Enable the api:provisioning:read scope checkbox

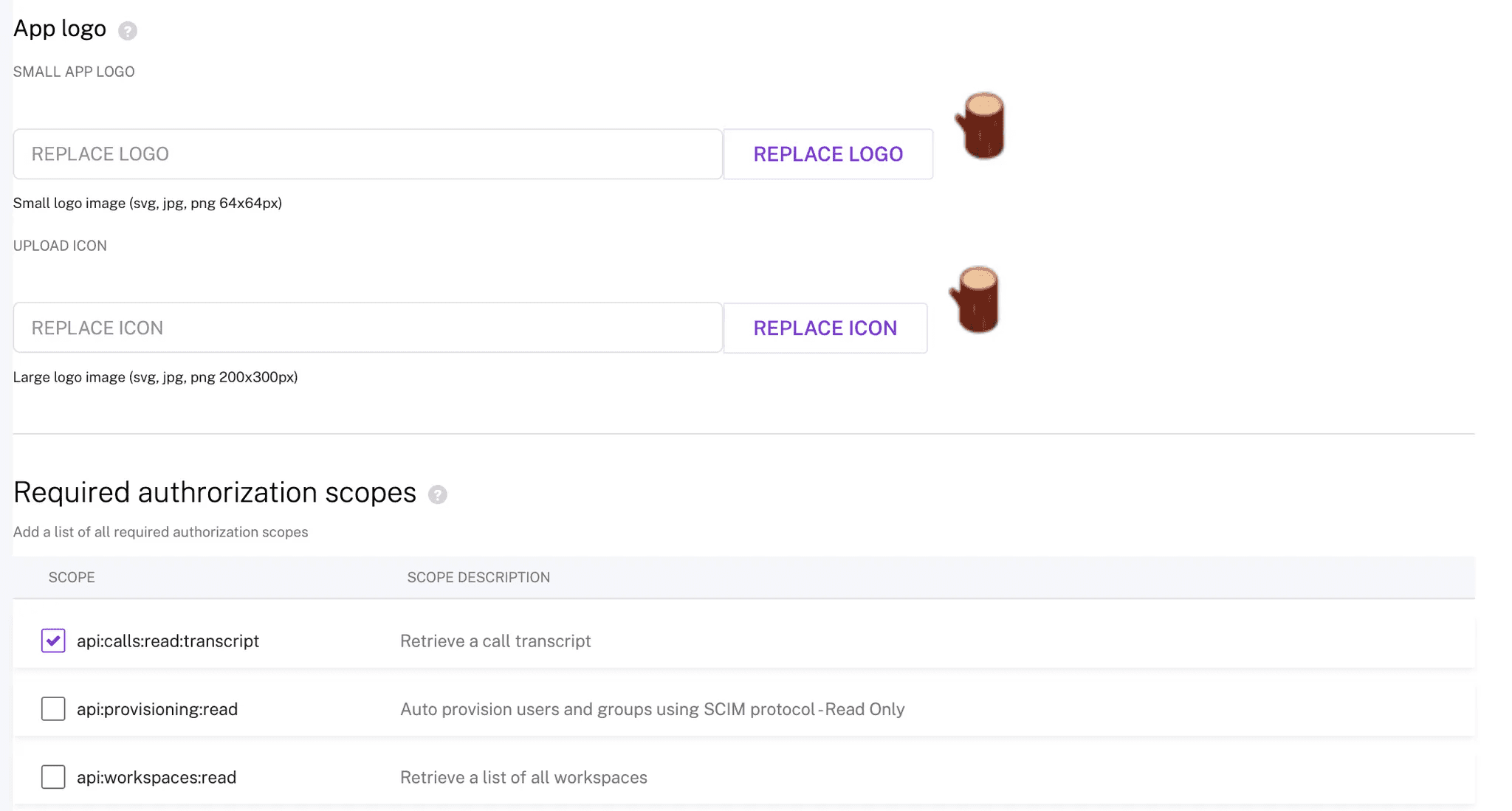click(53, 709)
